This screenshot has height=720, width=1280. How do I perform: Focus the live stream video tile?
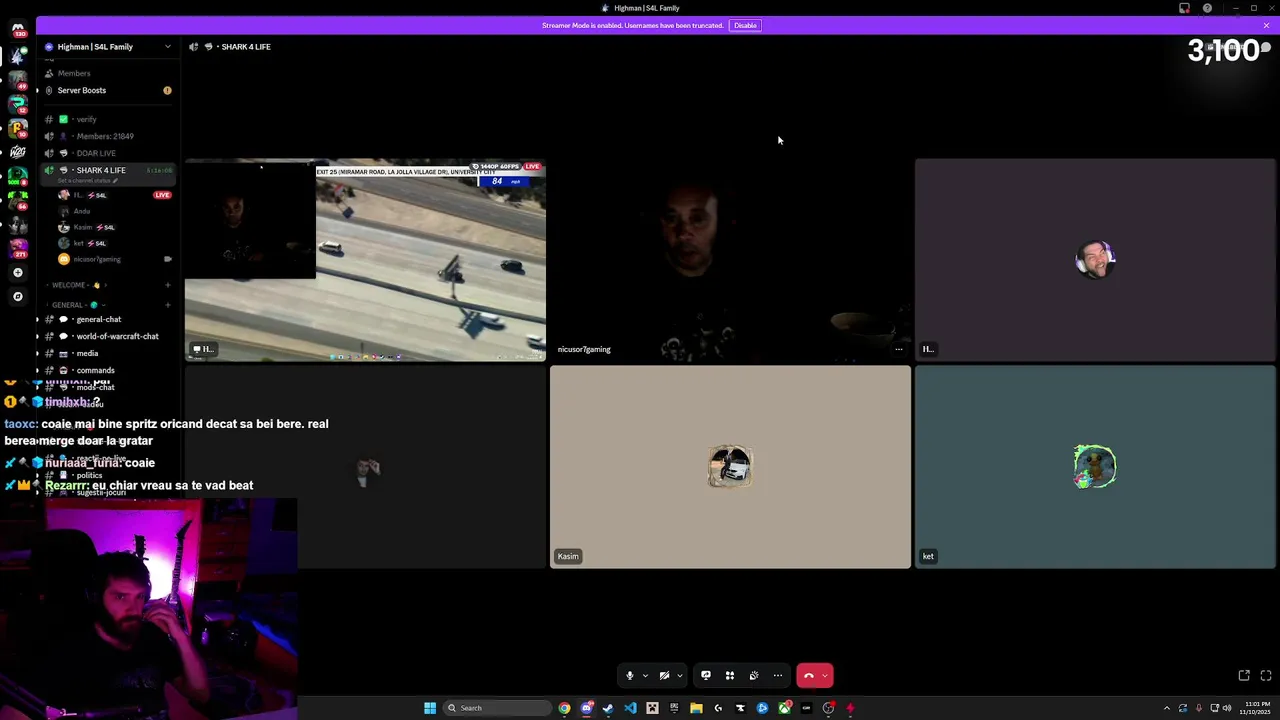[366, 260]
